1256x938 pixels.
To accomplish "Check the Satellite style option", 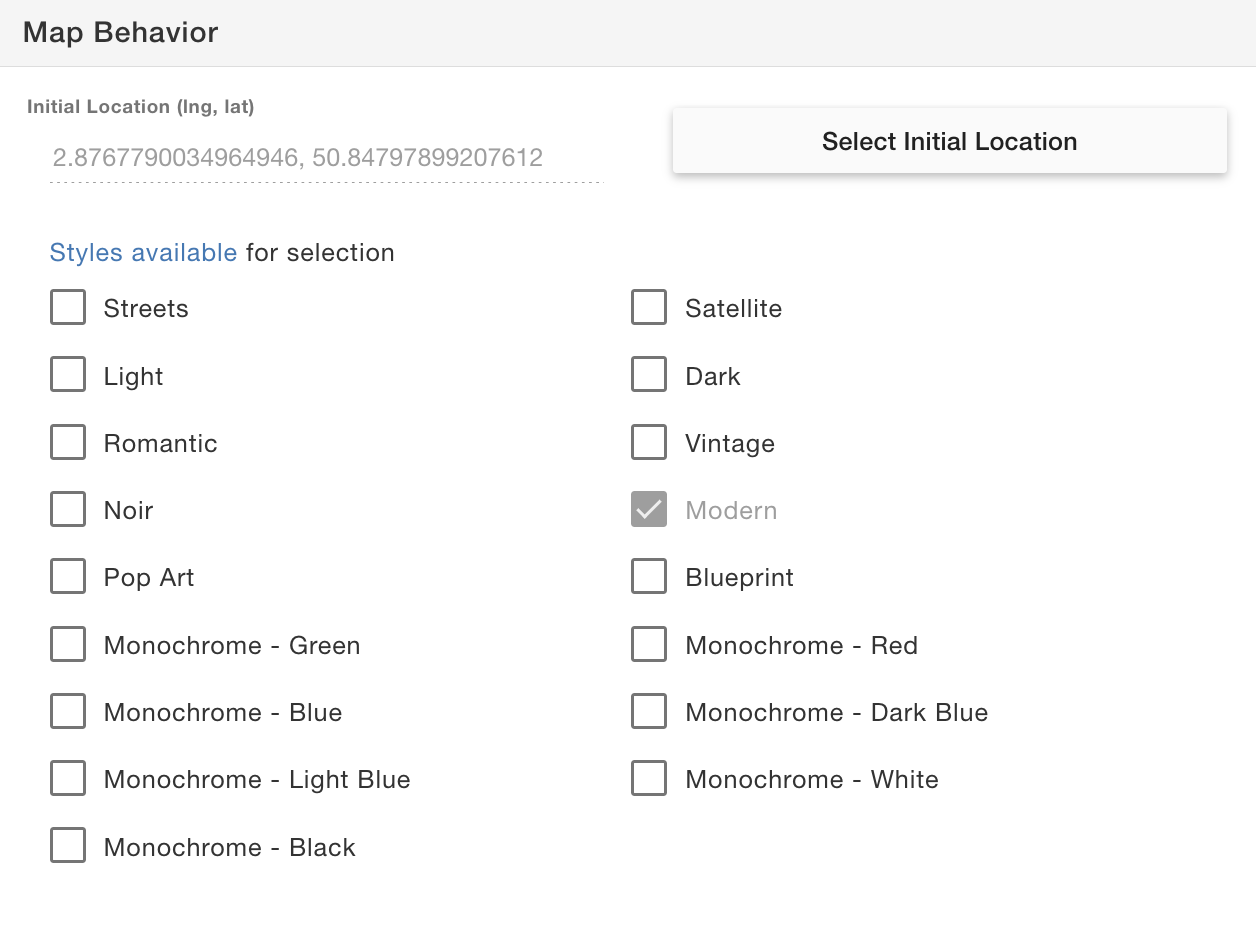I will 649,308.
